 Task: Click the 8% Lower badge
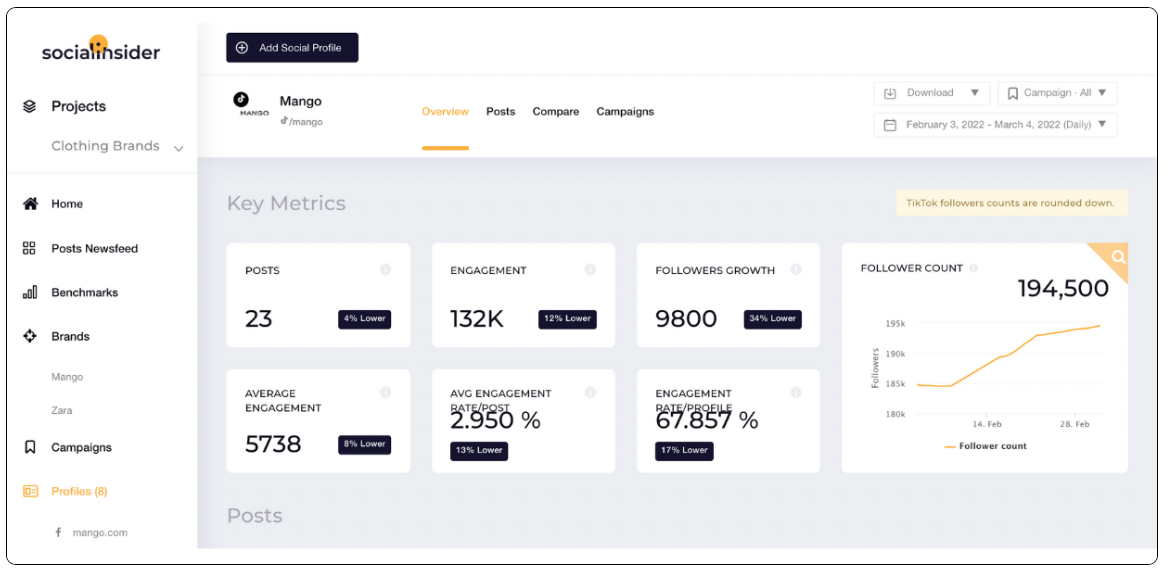click(364, 444)
